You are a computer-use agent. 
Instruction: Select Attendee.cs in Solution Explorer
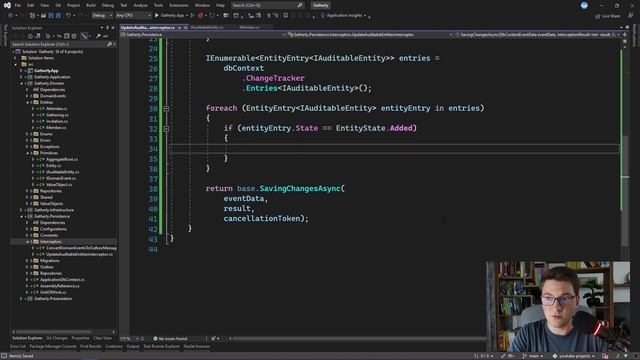tap(56, 109)
